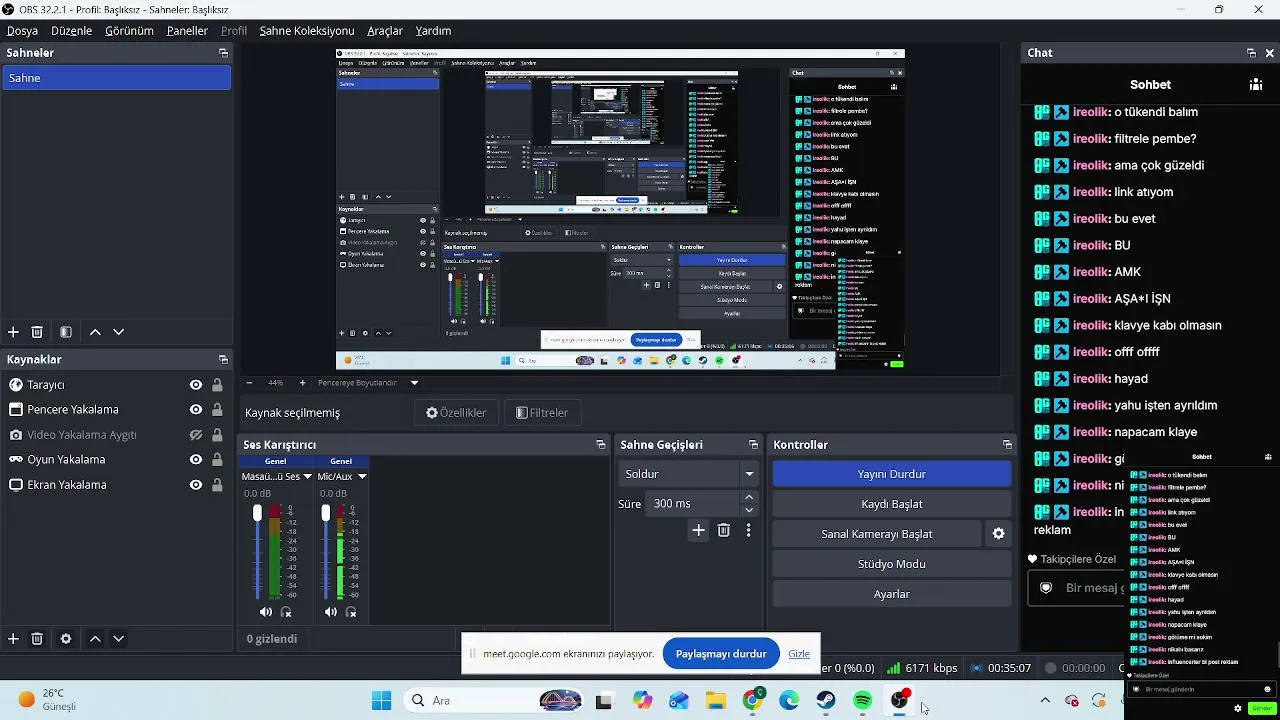The image size is (1280, 720).
Task: Open Spotify from the taskbar
Action: click(x=863, y=701)
